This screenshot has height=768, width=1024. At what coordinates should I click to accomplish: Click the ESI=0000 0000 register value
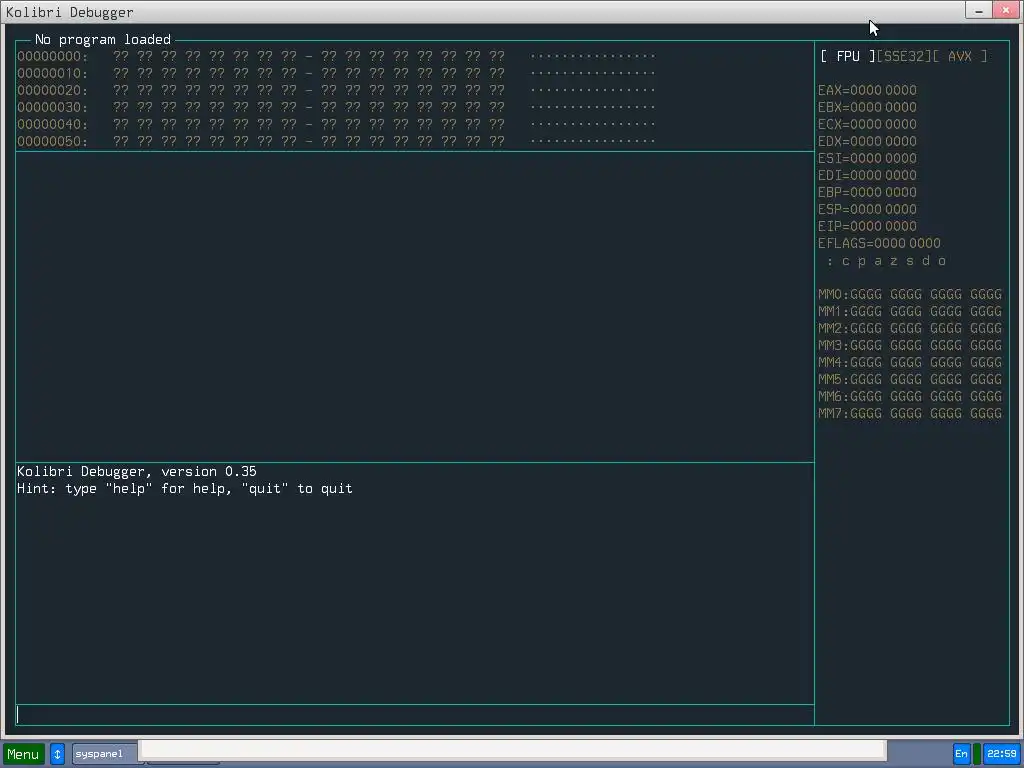click(x=867, y=158)
